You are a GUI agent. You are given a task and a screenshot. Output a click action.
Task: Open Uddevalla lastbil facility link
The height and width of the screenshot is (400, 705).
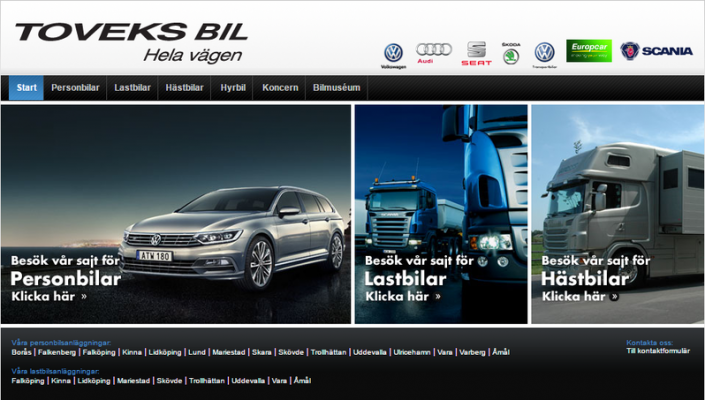tap(248, 381)
